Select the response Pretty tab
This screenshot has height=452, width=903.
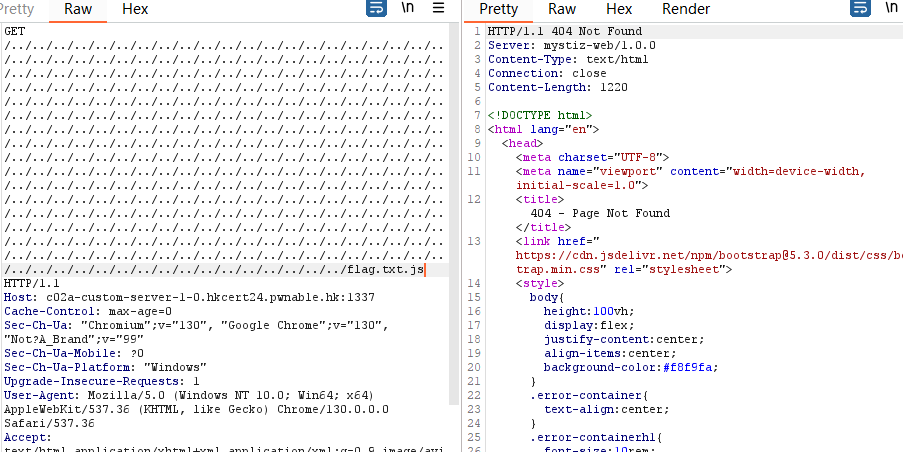498,9
